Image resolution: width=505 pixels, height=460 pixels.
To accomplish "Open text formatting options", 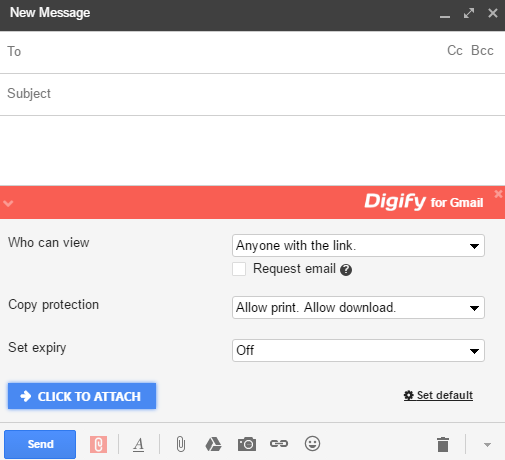I will tap(138, 444).
